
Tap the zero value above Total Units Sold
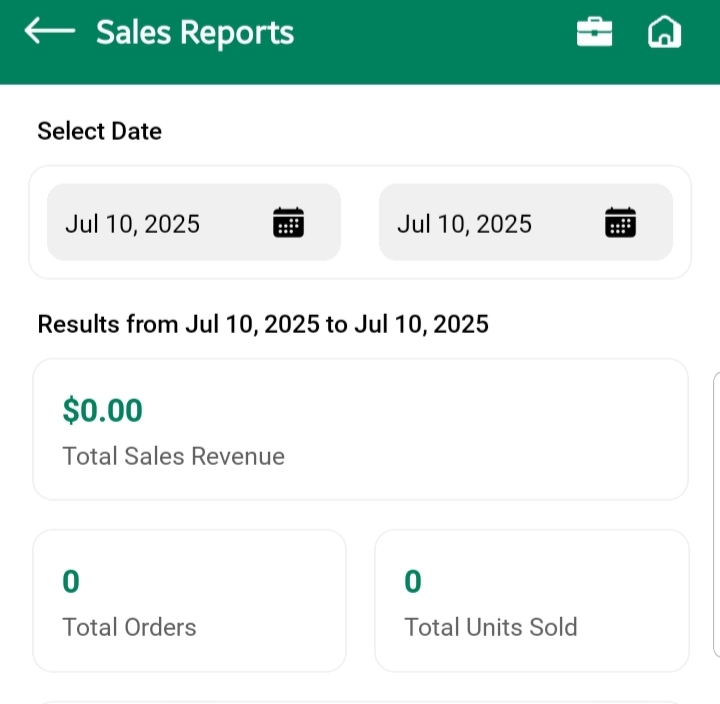point(413,581)
